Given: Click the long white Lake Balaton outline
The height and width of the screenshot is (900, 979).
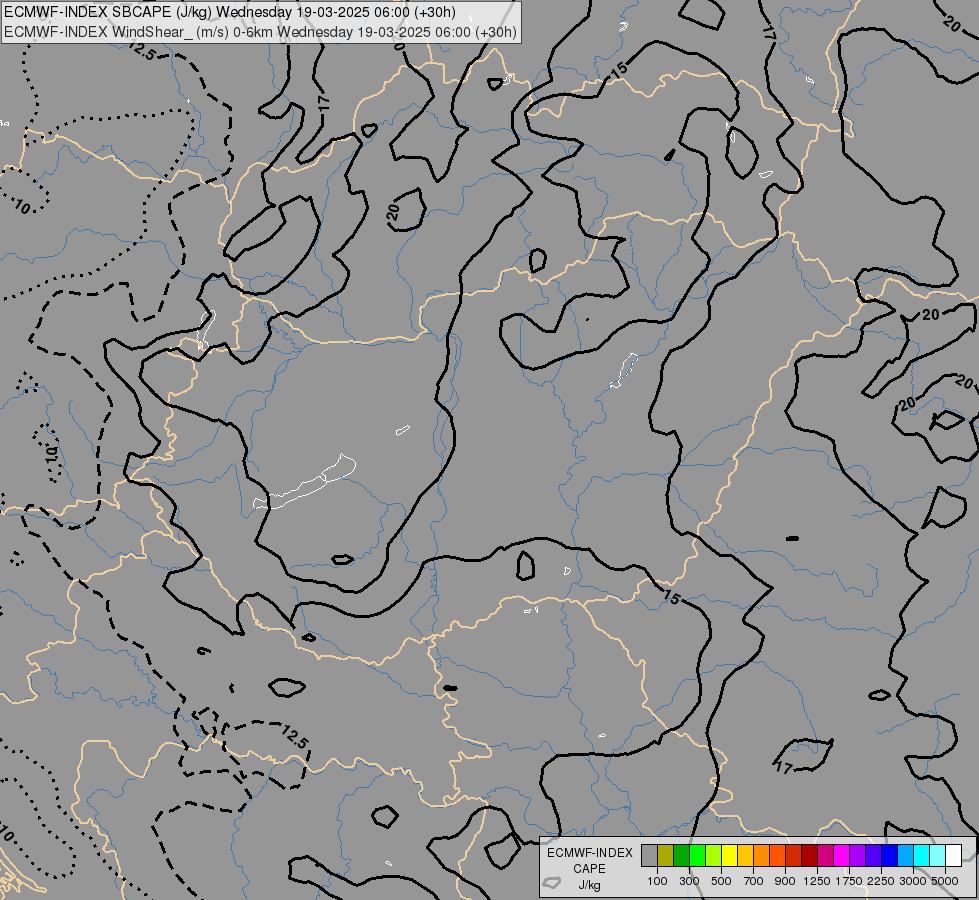Looking at the screenshot, I should (305, 482).
